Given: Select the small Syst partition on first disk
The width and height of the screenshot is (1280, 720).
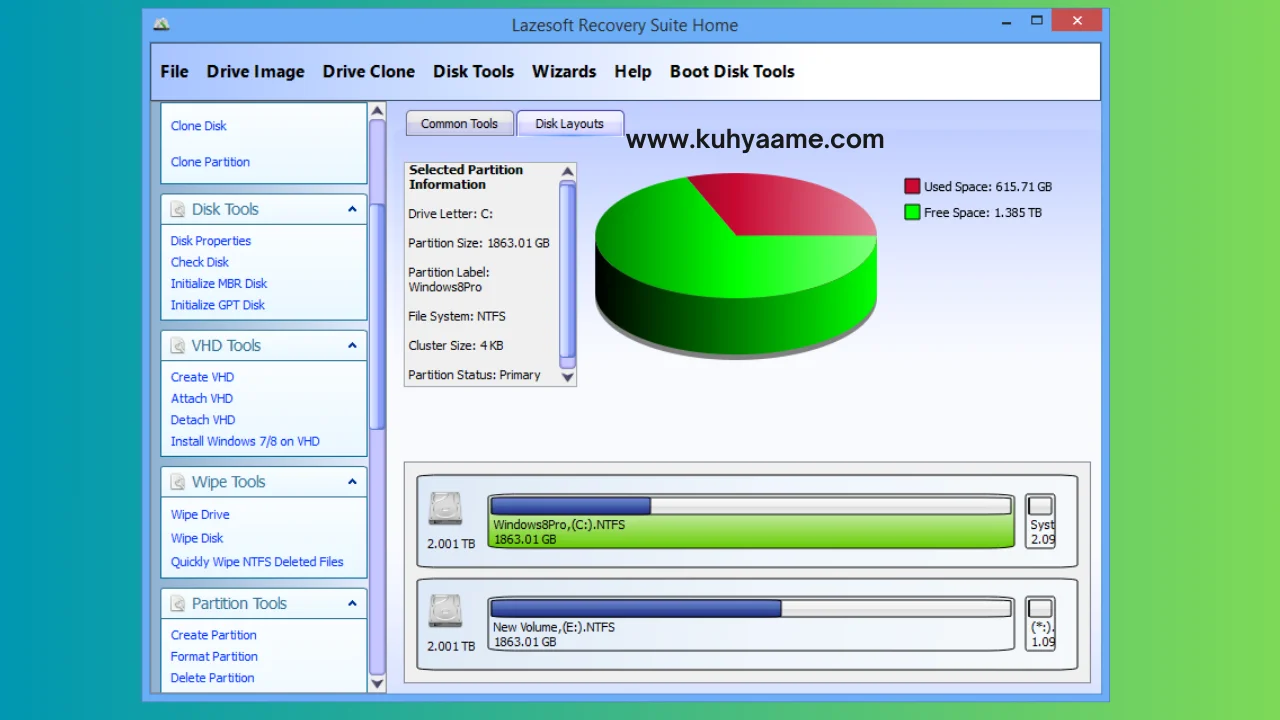Looking at the screenshot, I should tap(1040, 521).
